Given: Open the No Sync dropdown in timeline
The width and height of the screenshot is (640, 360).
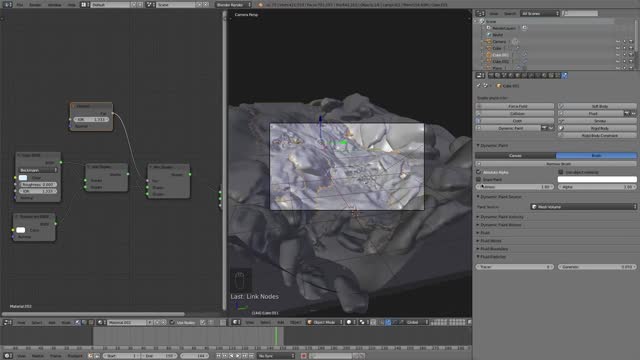Looking at the screenshot, I should pos(276,356).
